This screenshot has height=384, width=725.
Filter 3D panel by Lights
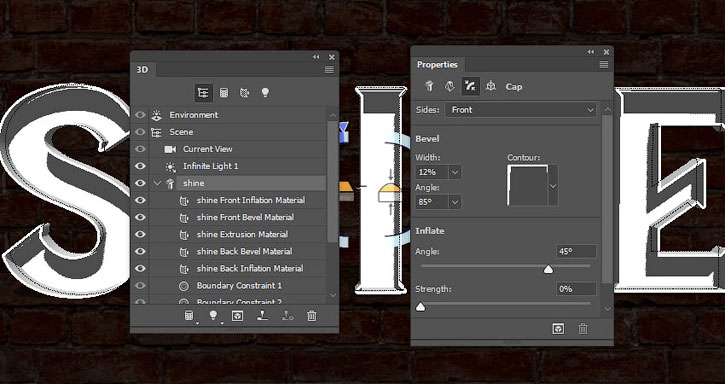tap(265, 93)
